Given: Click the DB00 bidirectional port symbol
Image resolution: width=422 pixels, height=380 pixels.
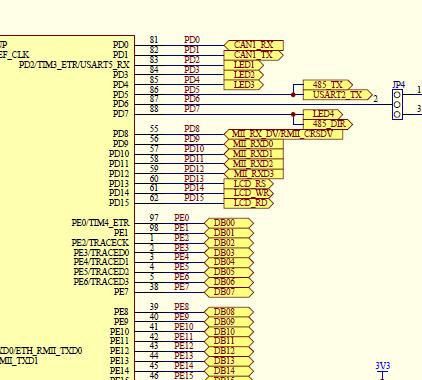Looking at the screenshot, I should click(x=229, y=223).
